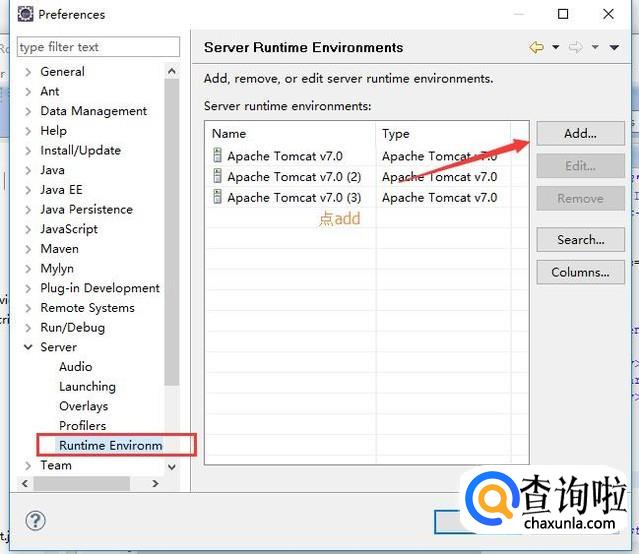Expand the Data Management node
Screen dimensions: 639x554
pyautogui.click(x=28, y=111)
